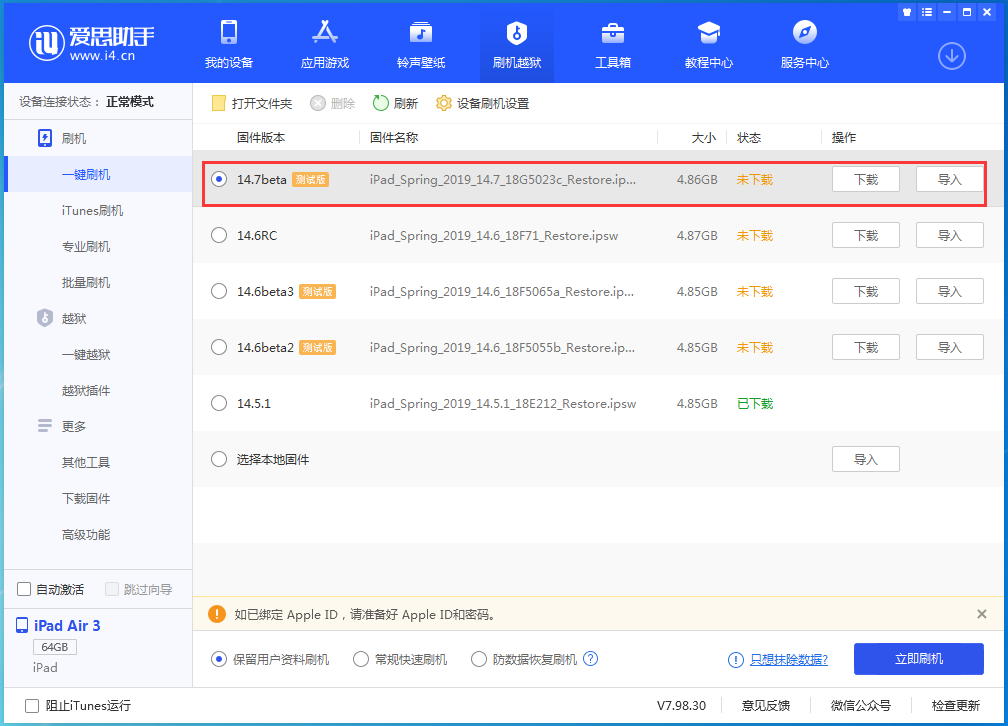Open the 服务中心 tab
Viewport: 1008px width, 726px height.
(804, 44)
